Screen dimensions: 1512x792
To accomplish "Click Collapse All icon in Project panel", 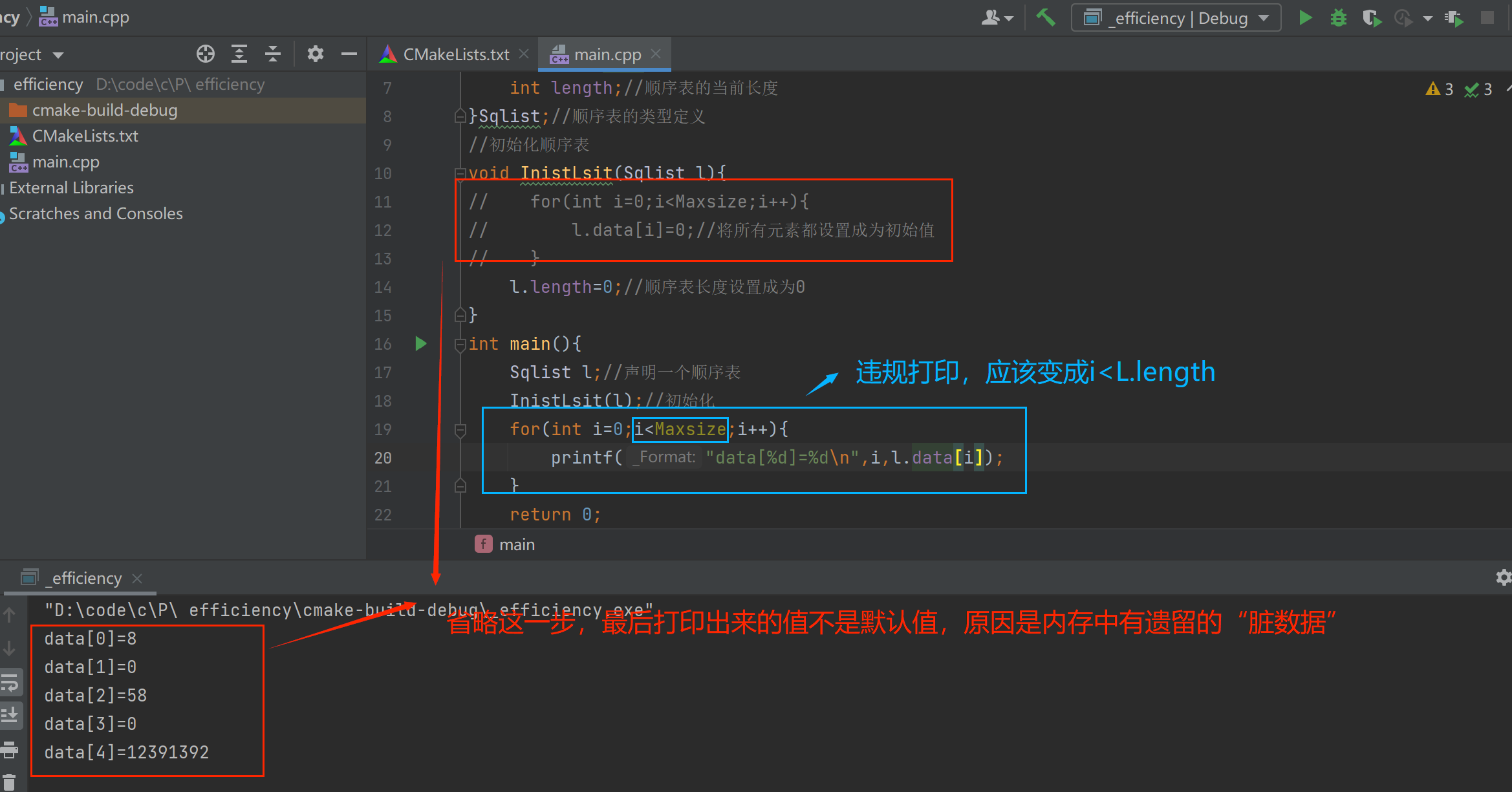I will [x=273, y=54].
